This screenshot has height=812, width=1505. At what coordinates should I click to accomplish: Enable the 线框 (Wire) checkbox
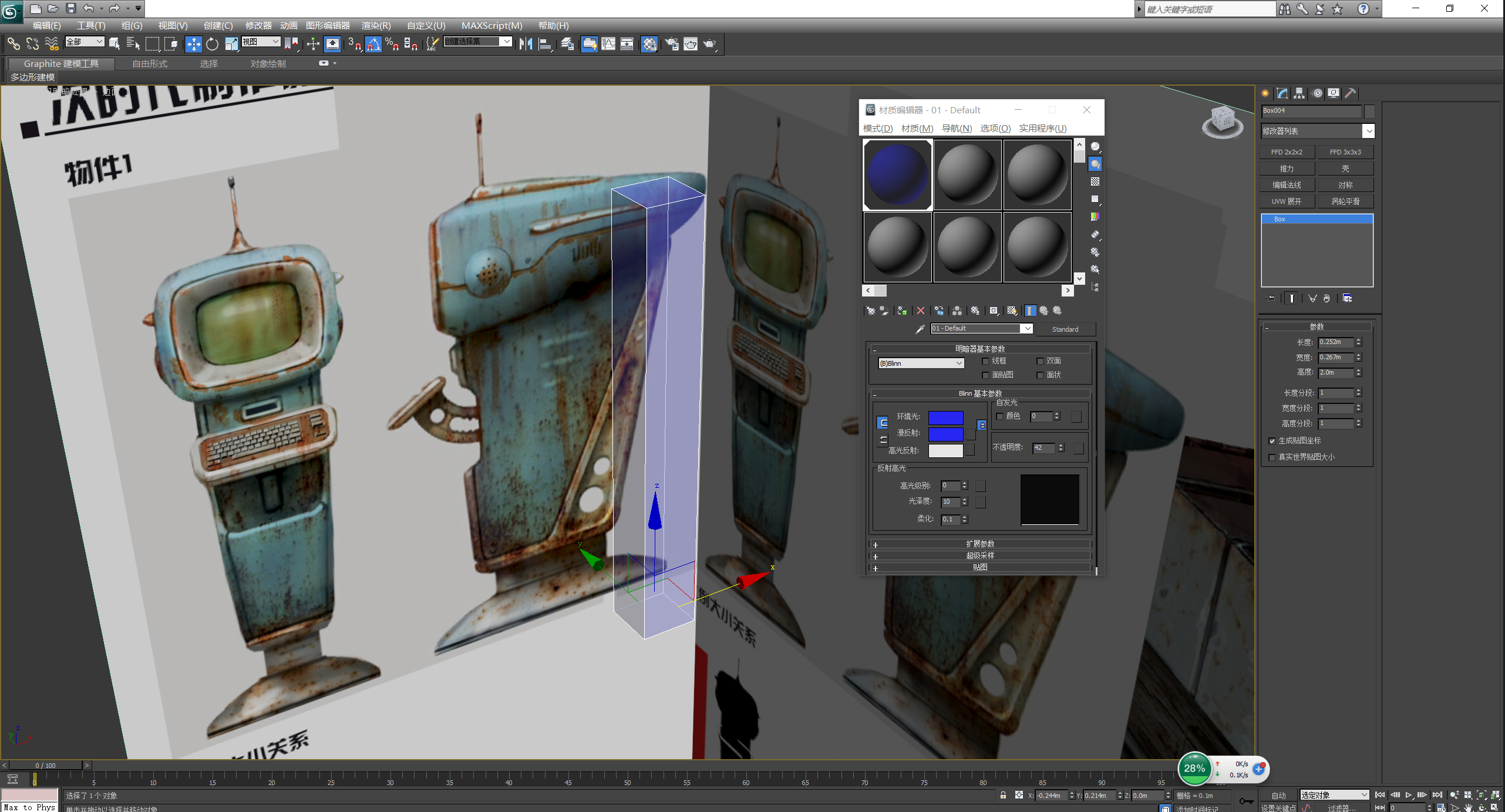[x=985, y=361]
